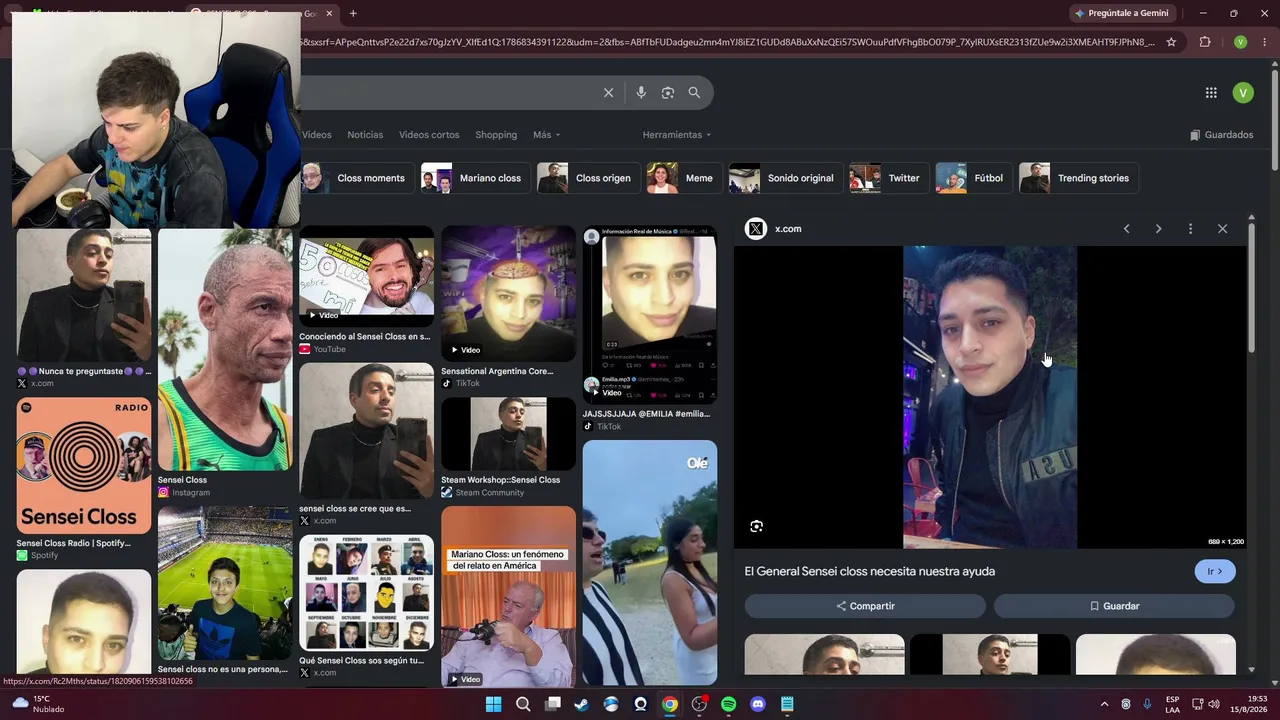
Task: Open the Windows Start menu
Action: [x=493, y=704]
